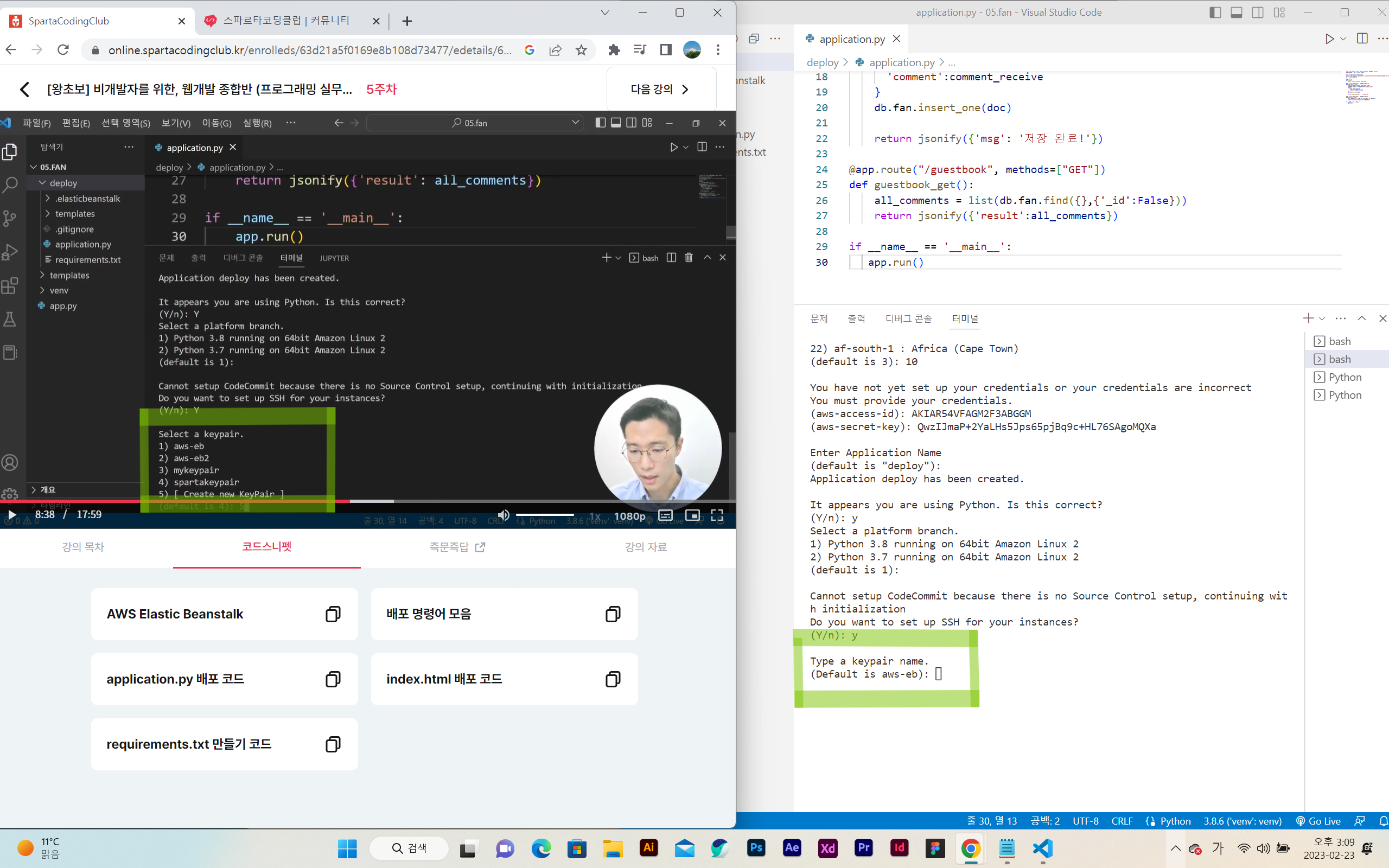1389x868 pixels.
Task: Open the Chrome three-dot menu
Action: click(x=718, y=50)
